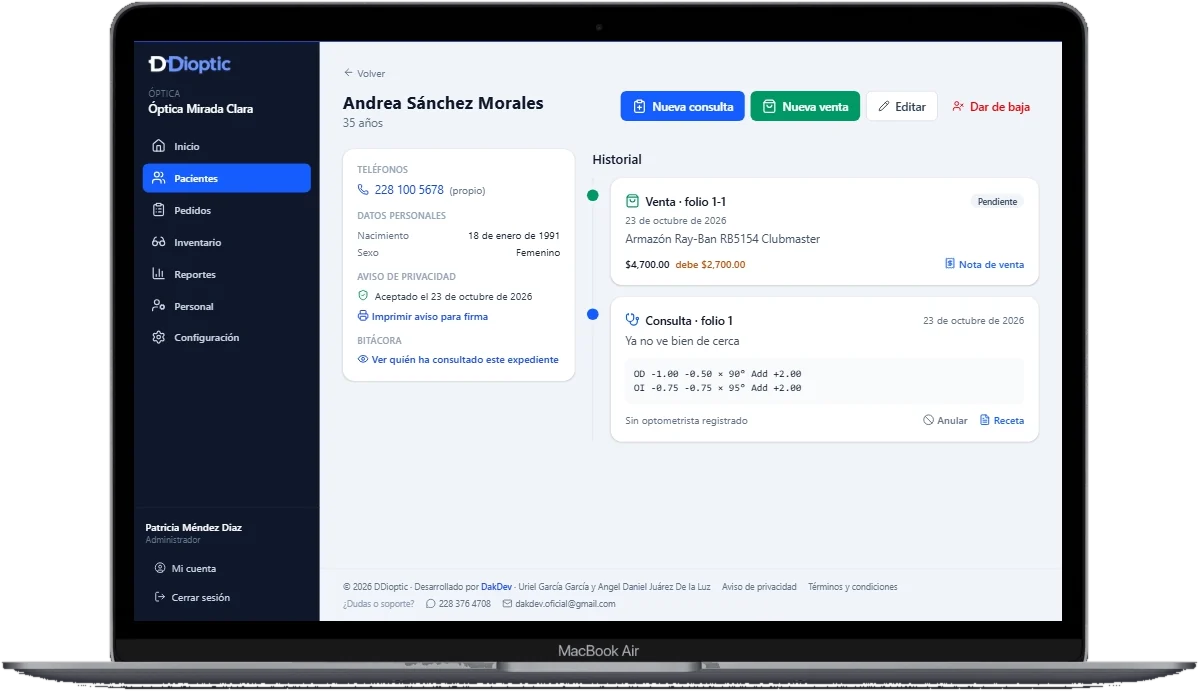Screen dimensions: 1199x691
Task: Click the Mi cuenta profile icon
Action: coord(160,568)
